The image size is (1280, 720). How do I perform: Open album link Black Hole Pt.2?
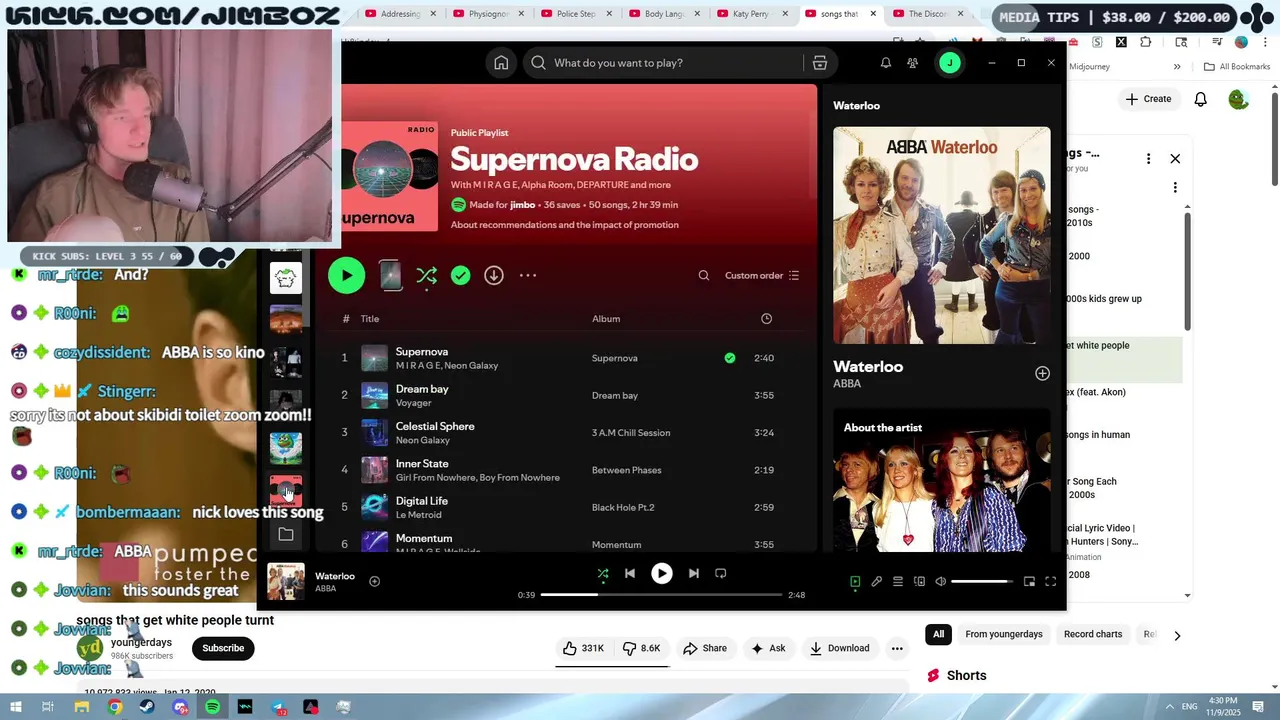(623, 507)
